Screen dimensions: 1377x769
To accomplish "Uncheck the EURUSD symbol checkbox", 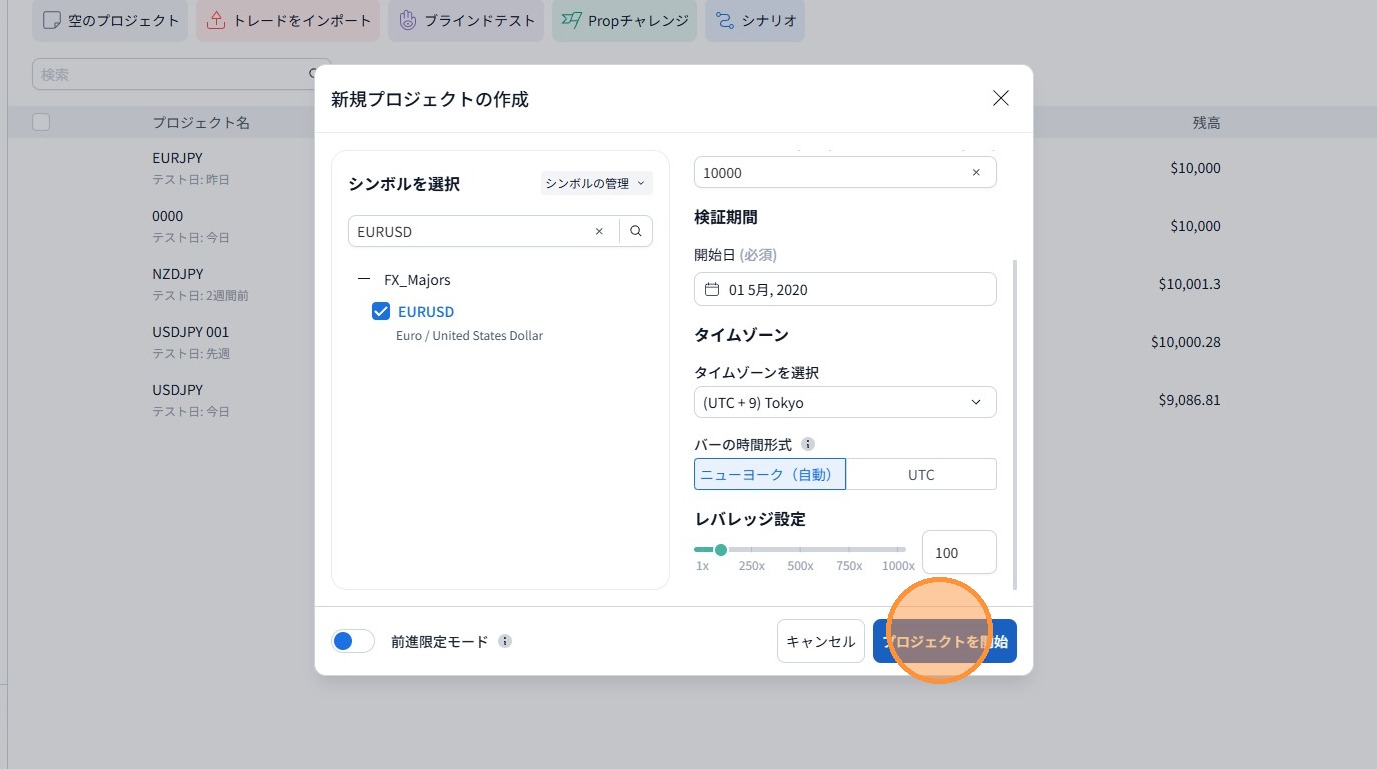I will (x=381, y=311).
